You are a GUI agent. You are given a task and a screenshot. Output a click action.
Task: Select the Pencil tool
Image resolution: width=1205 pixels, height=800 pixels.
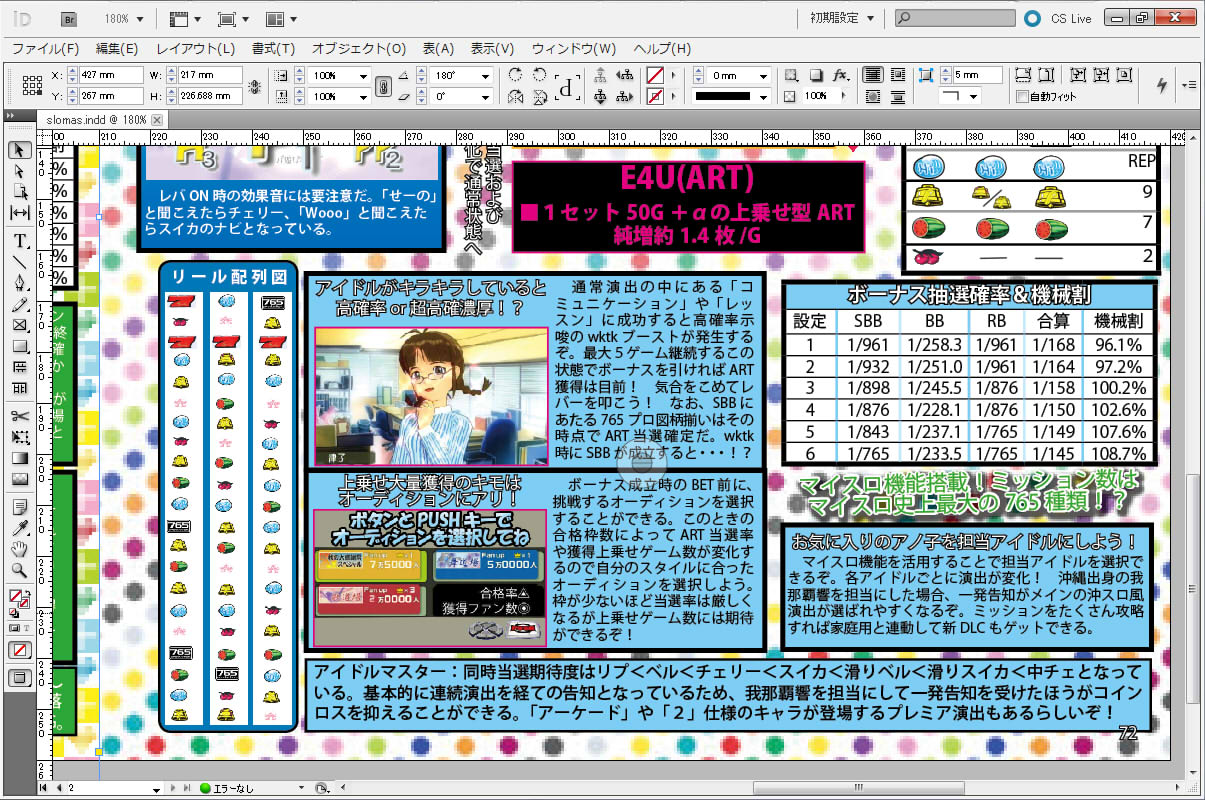coord(19,304)
